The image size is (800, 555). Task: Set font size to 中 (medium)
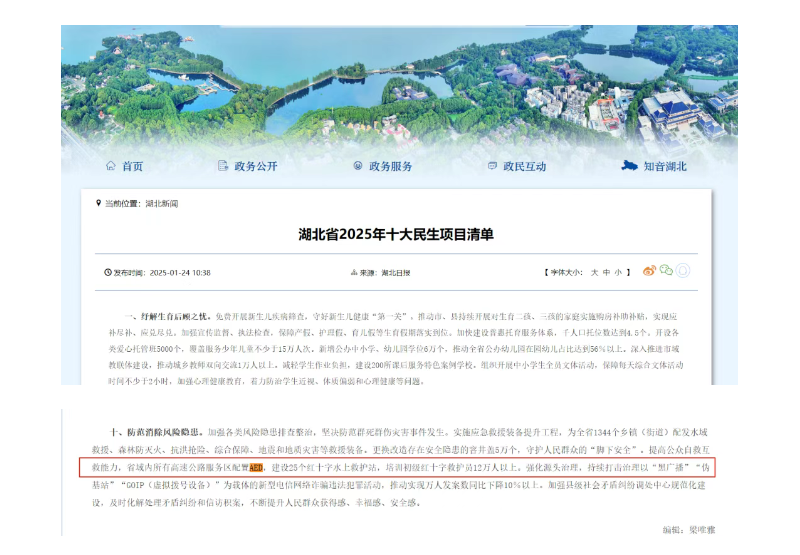point(606,272)
